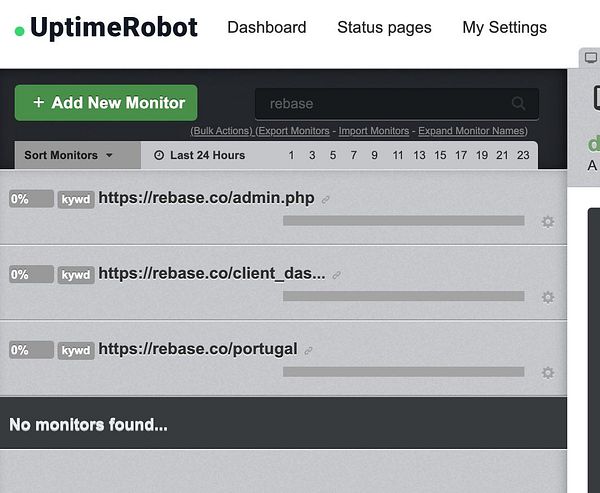Click the UptimeRobot logo
Image resolution: width=600 pixels, height=493 pixels.
click(x=106, y=28)
